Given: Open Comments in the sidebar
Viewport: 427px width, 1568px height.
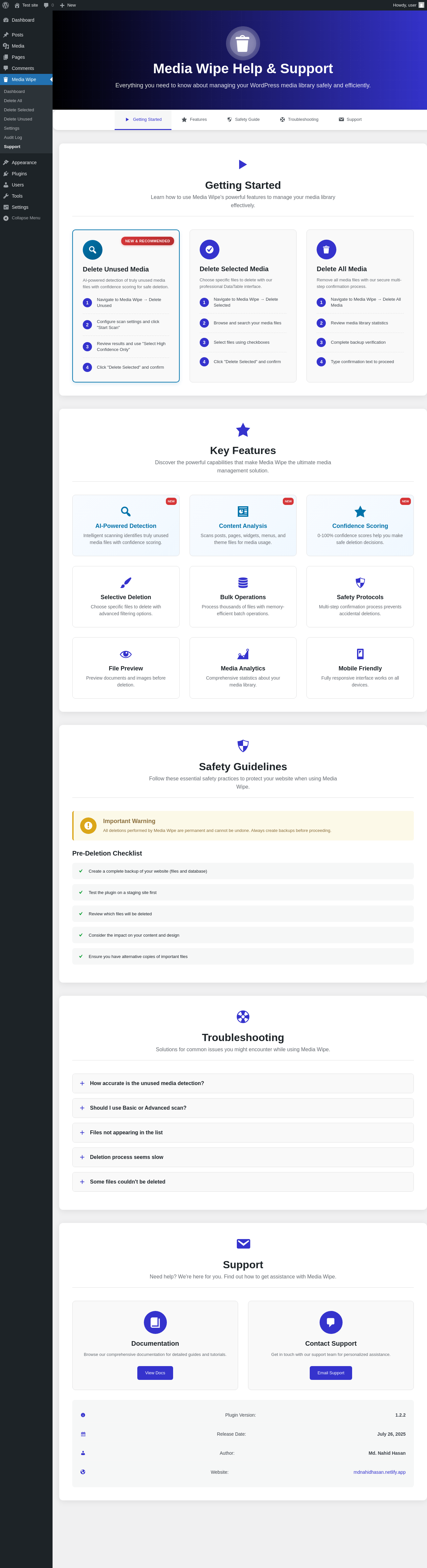Looking at the screenshot, I should click(x=26, y=68).
